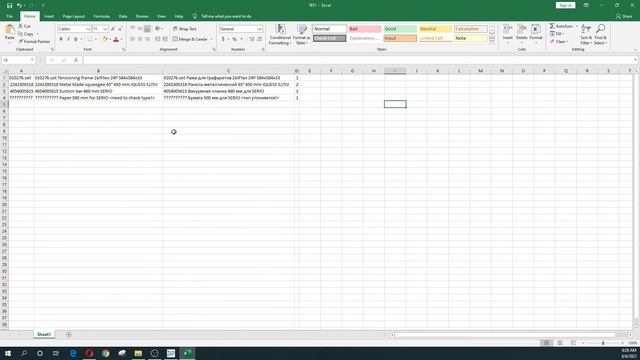
Task: Apply the yellow fill color bucket
Action: (104, 39)
